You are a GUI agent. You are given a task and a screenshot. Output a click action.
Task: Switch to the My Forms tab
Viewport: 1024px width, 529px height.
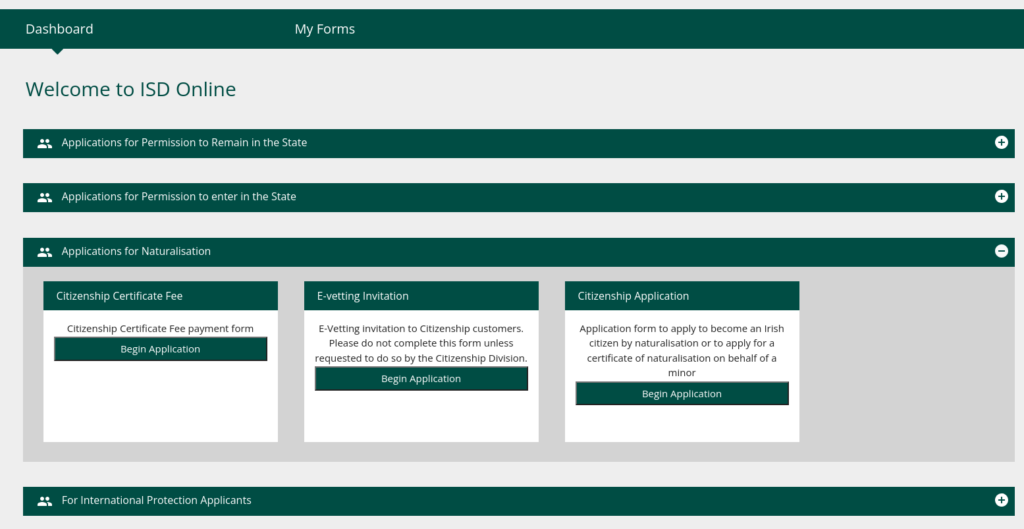324,29
